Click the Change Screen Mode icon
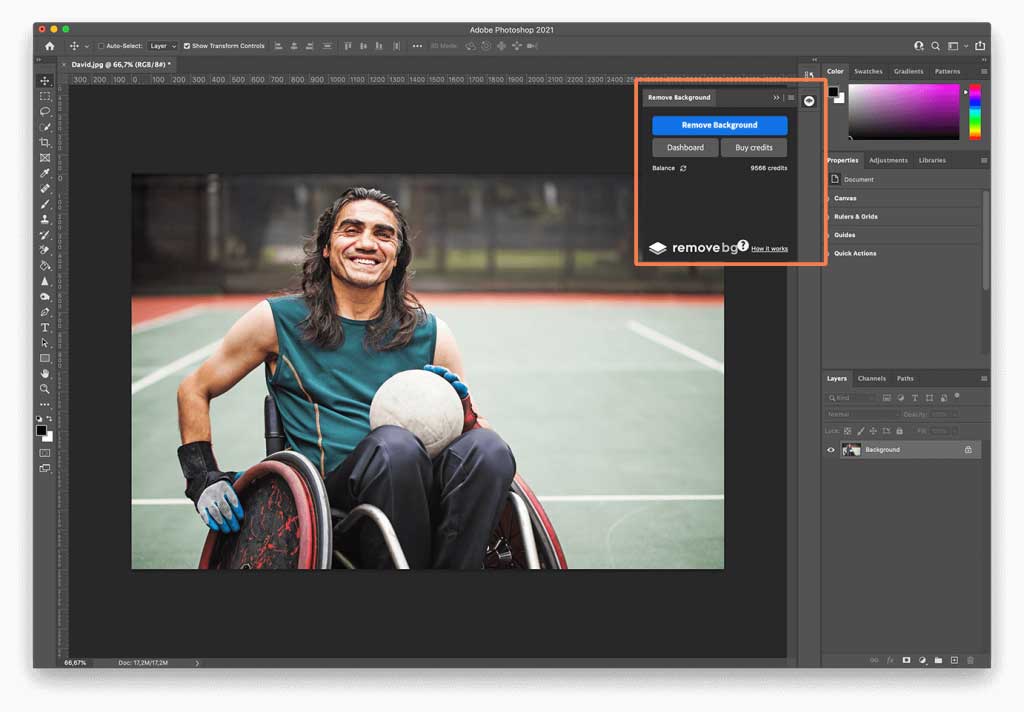 point(45,468)
